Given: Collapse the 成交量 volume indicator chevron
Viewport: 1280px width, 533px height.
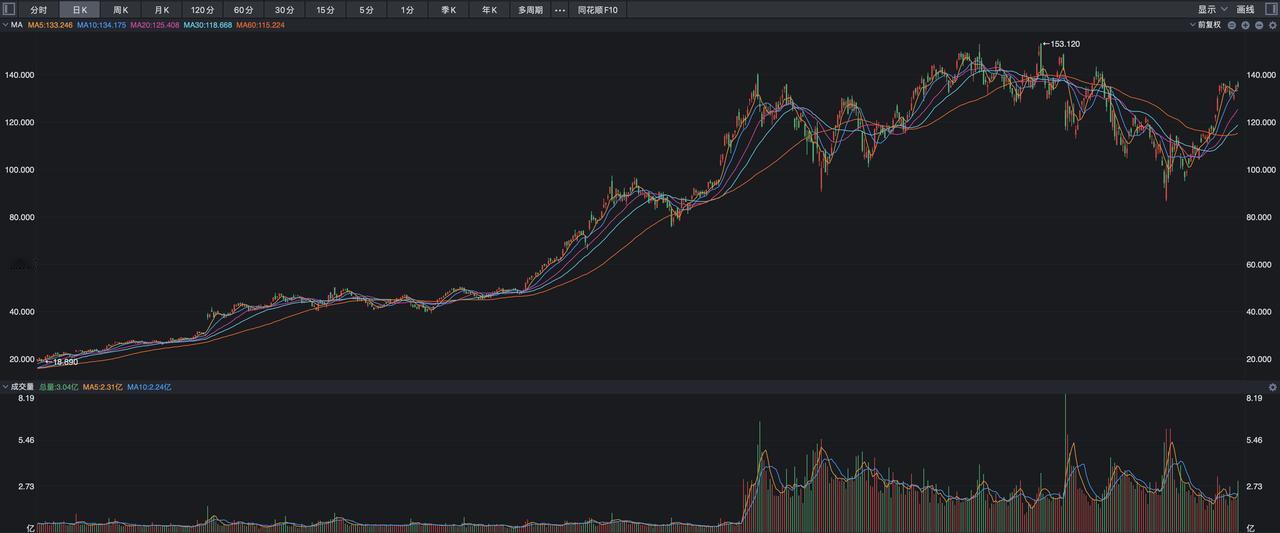Looking at the screenshot, I should (5, 387).
